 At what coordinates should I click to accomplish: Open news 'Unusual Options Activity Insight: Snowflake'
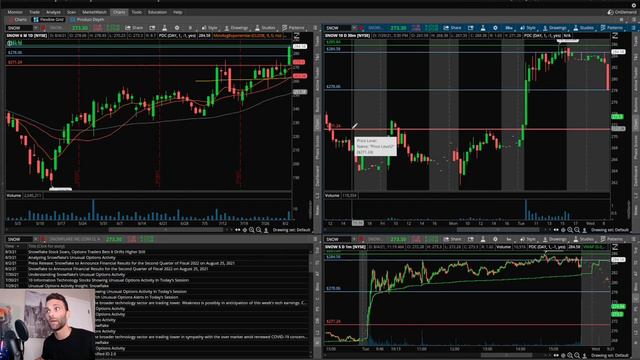point(68,286)
